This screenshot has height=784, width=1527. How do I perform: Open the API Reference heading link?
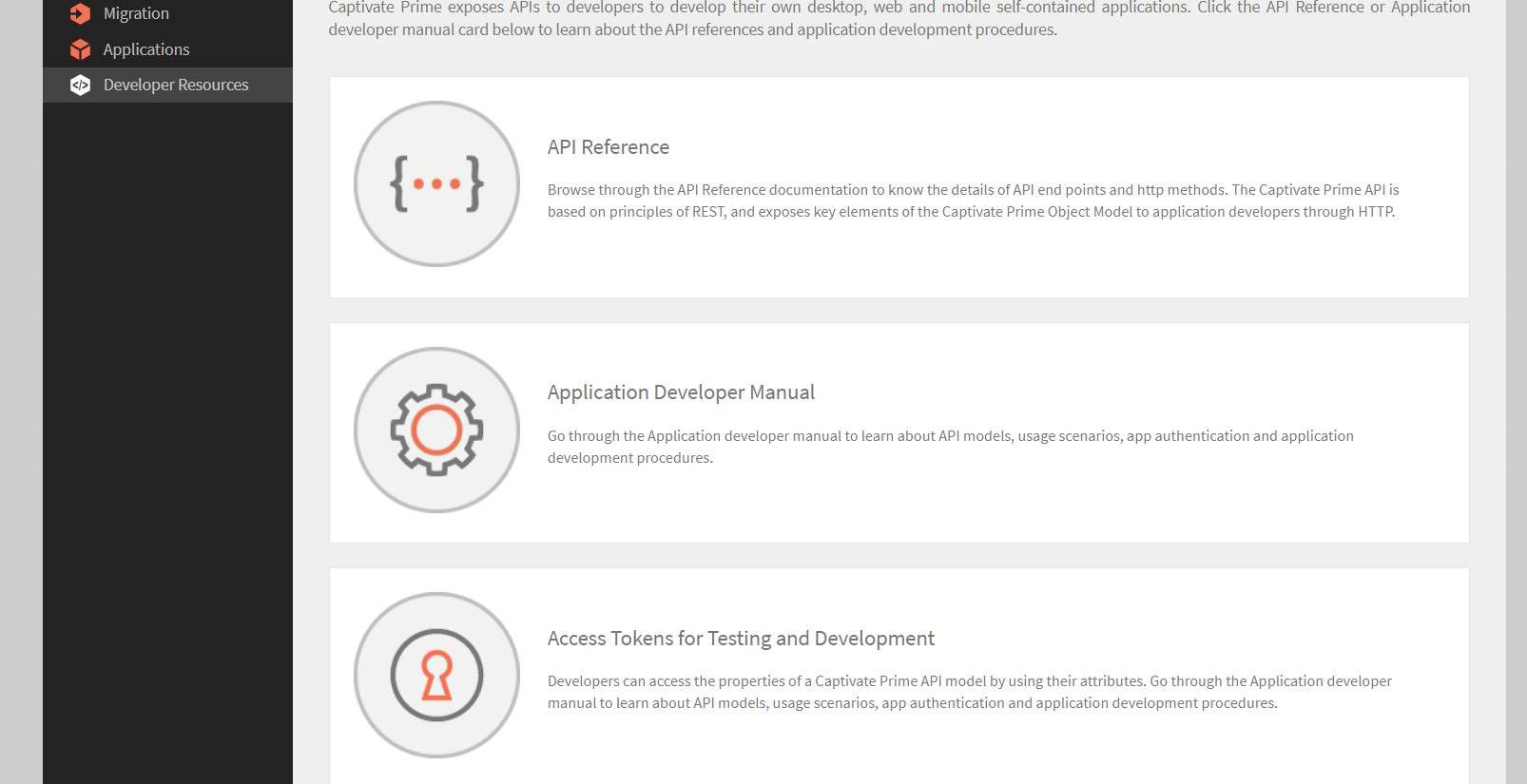(x=609, y=147)
